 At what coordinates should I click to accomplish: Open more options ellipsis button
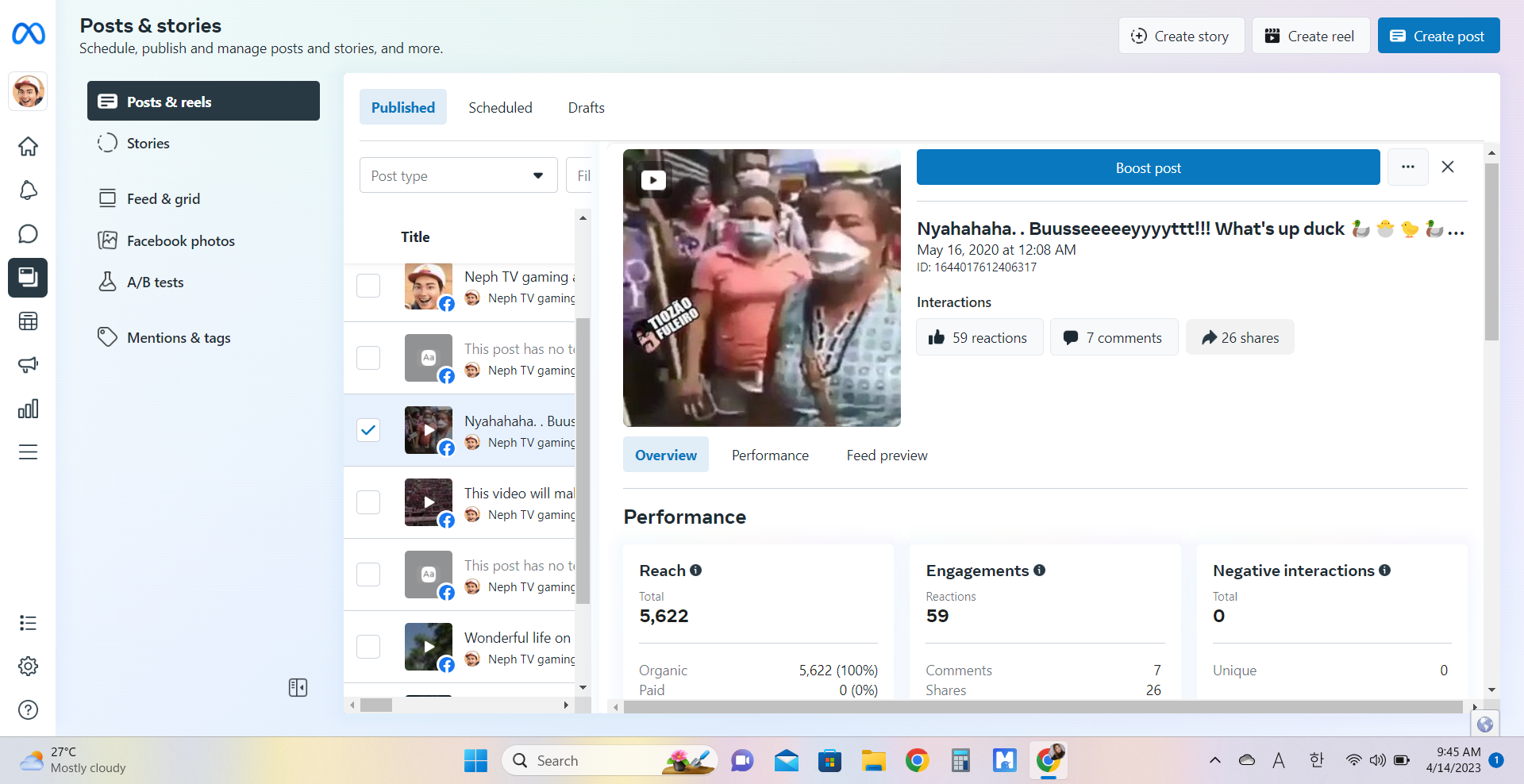click(x=1408, y=167)
